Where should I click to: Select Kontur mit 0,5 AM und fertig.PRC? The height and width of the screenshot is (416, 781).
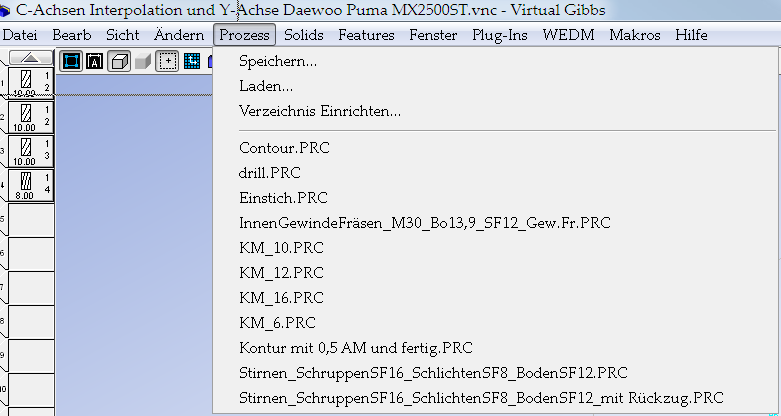coord(356,348)
